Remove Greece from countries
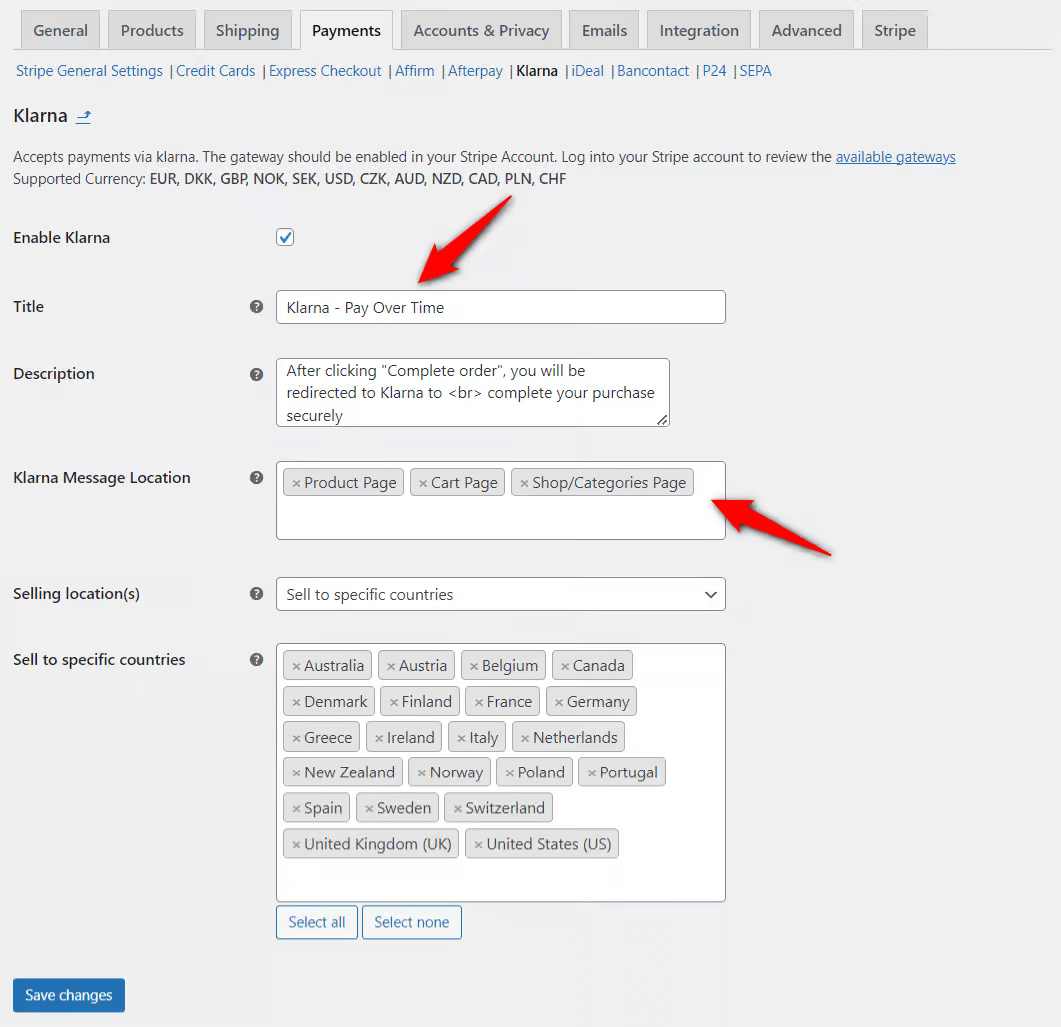Screen dimensions: 1061x1027 [296, 738]
